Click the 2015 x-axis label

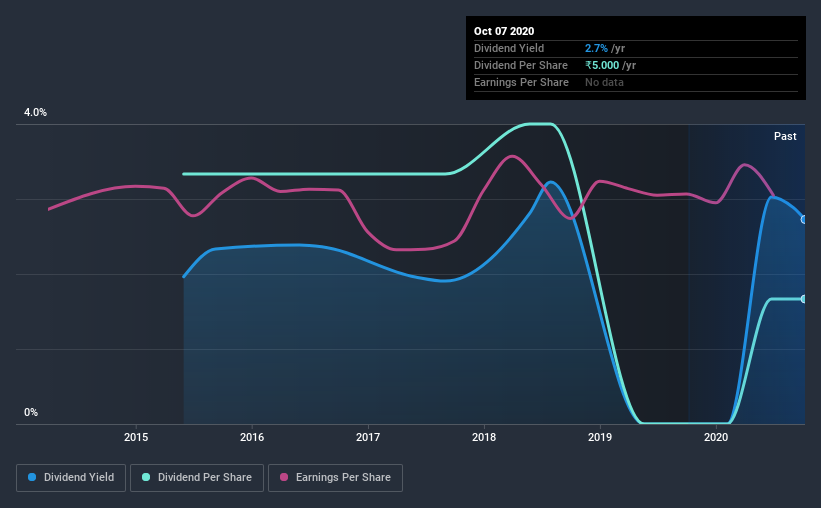pyautogui.click(x=136, y=437)
